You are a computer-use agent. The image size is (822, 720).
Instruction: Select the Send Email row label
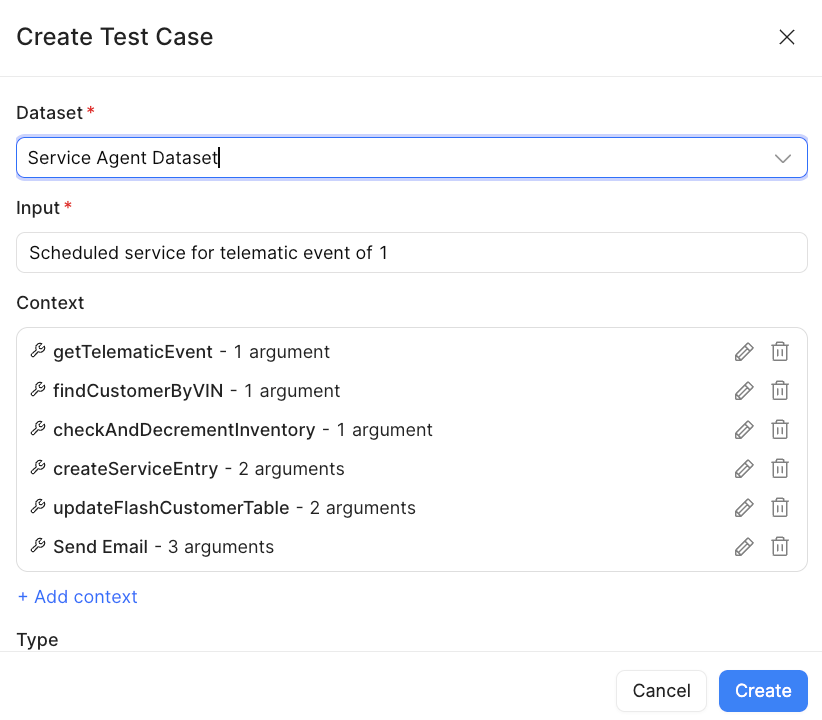[100, 547]
